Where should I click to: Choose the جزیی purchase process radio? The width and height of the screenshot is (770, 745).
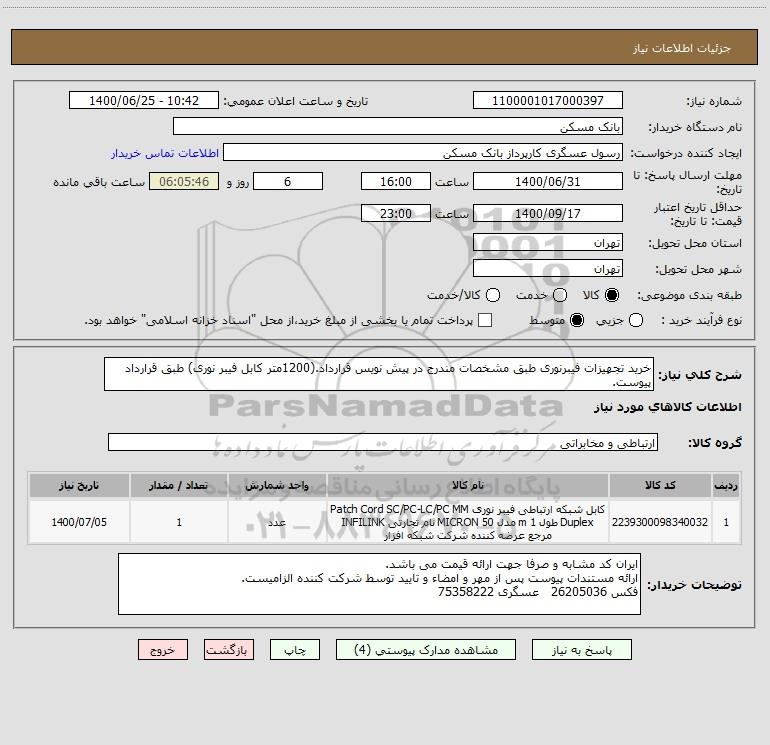tap(636, 320)
